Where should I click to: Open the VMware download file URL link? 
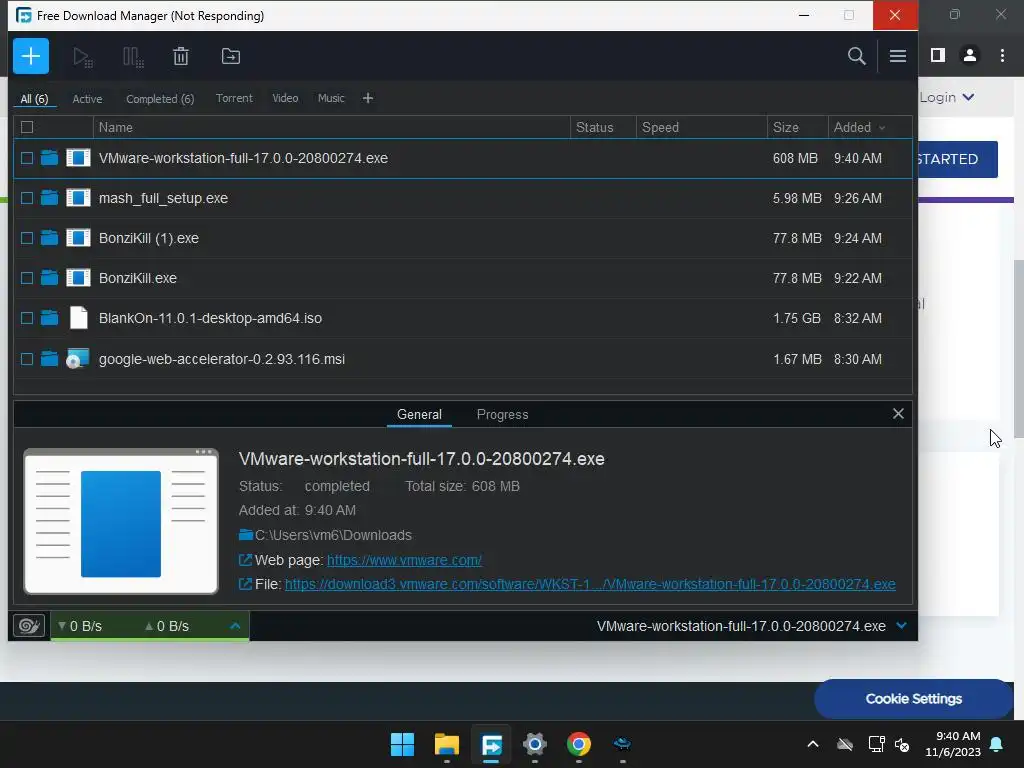point(590,584)
